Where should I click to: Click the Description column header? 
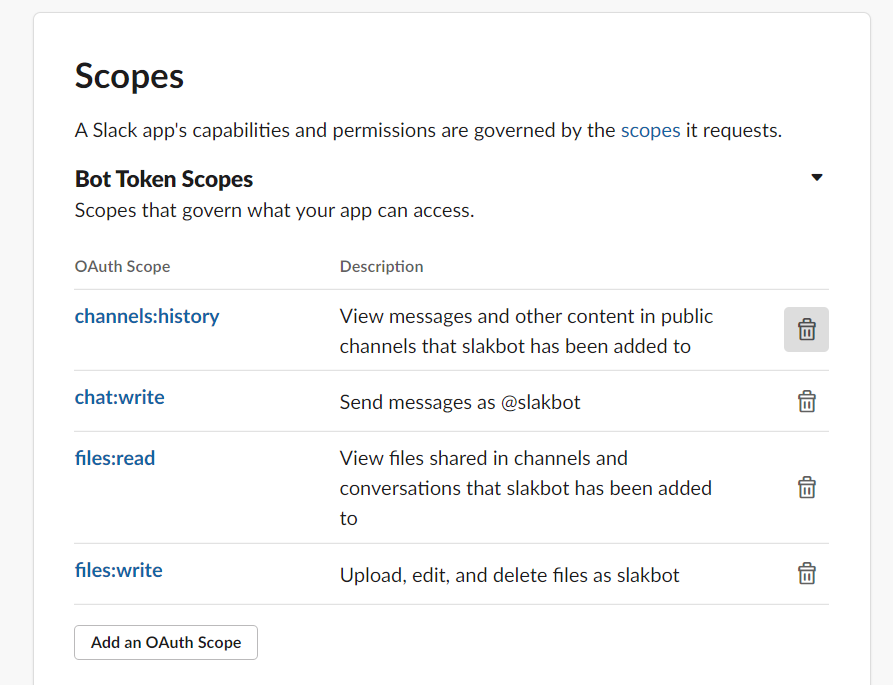tap(381, 266)
